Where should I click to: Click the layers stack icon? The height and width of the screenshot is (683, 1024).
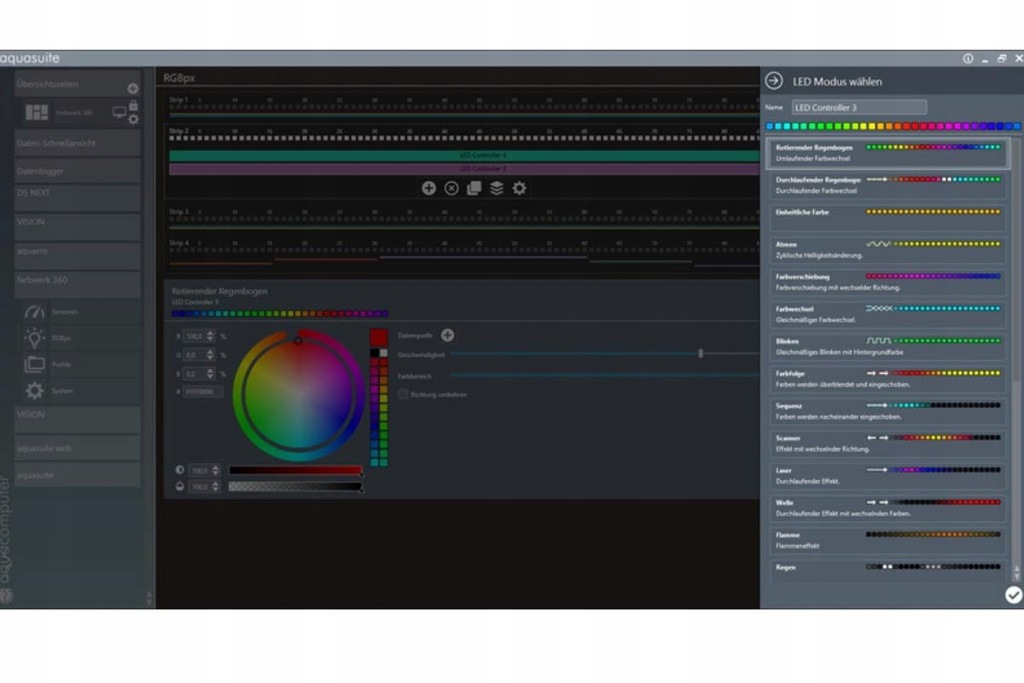pos(496,188)
